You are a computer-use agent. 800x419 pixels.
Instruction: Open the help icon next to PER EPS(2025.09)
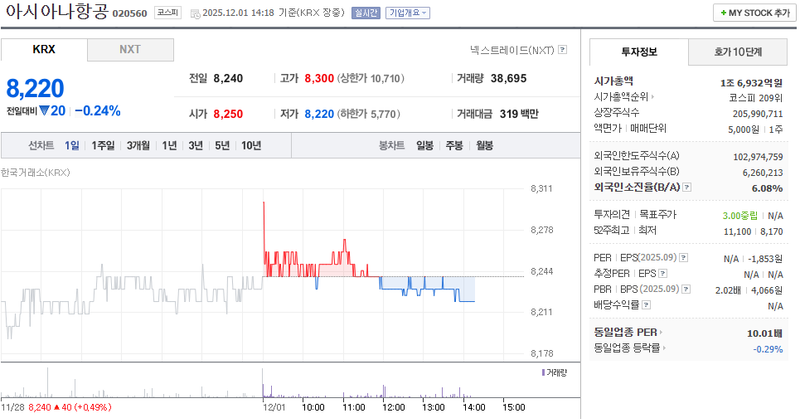point(684,258)
